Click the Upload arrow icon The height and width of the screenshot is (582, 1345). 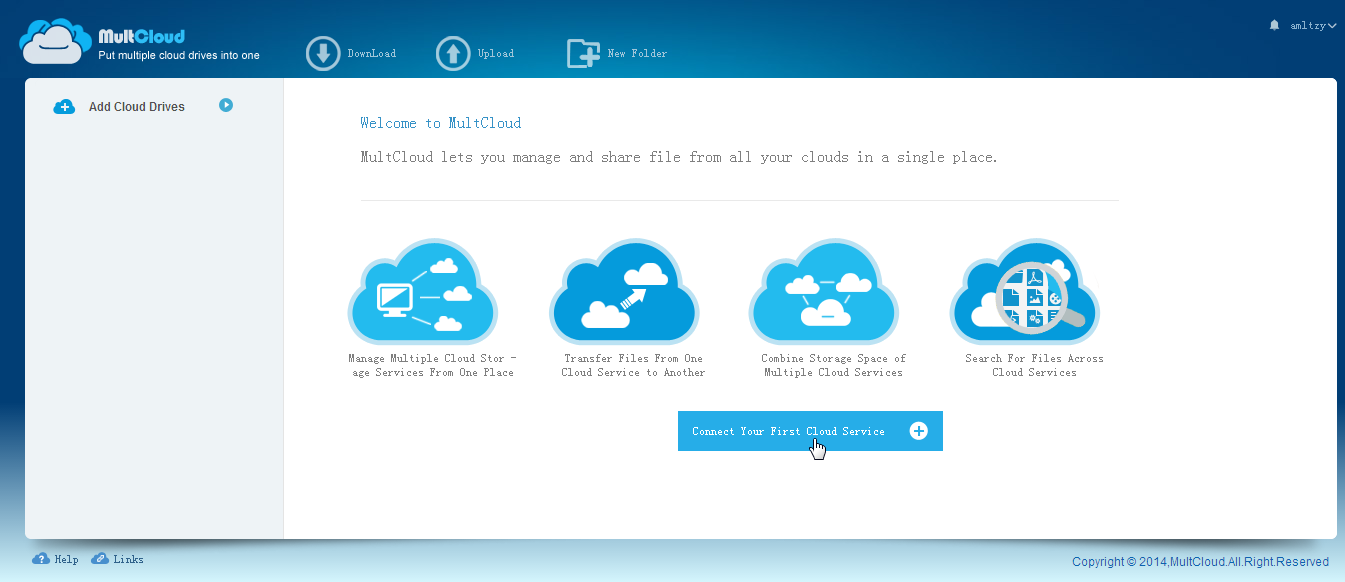(x=453, y=54)
